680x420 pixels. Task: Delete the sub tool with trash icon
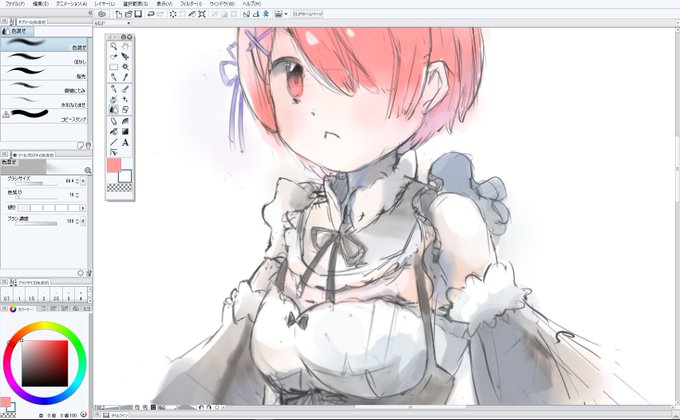click(x=88, y=145)
